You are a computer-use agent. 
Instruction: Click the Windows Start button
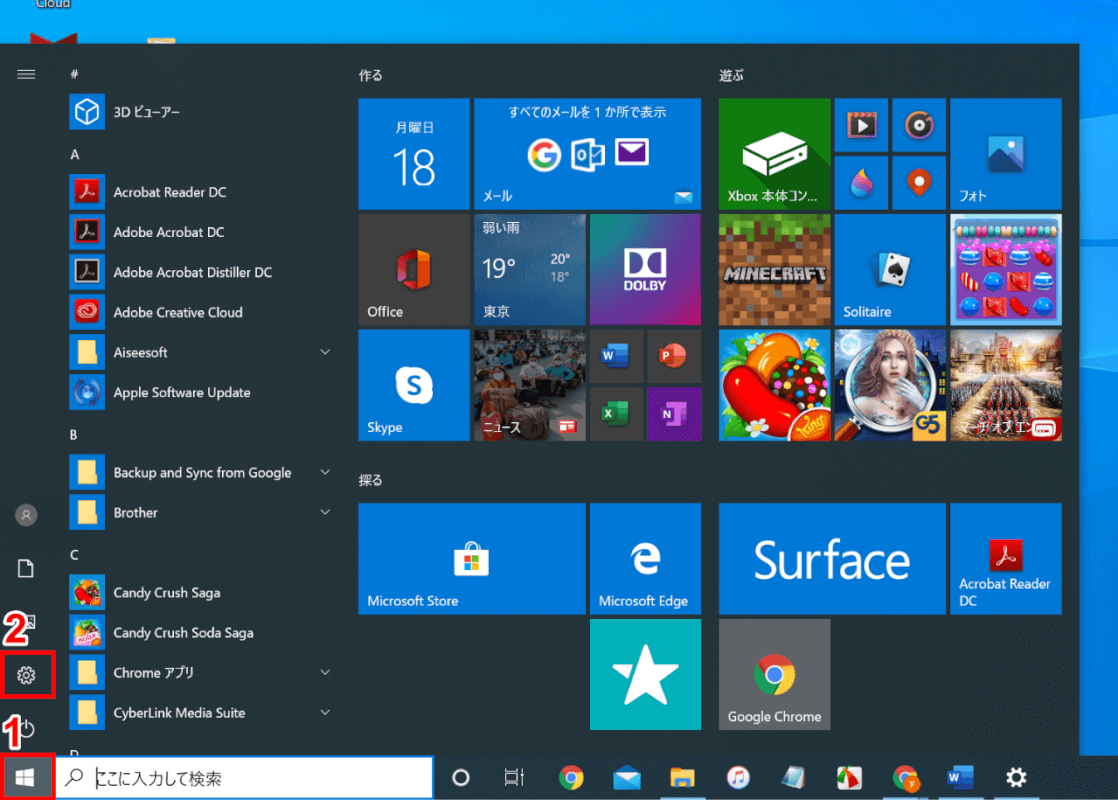(26, 777)
